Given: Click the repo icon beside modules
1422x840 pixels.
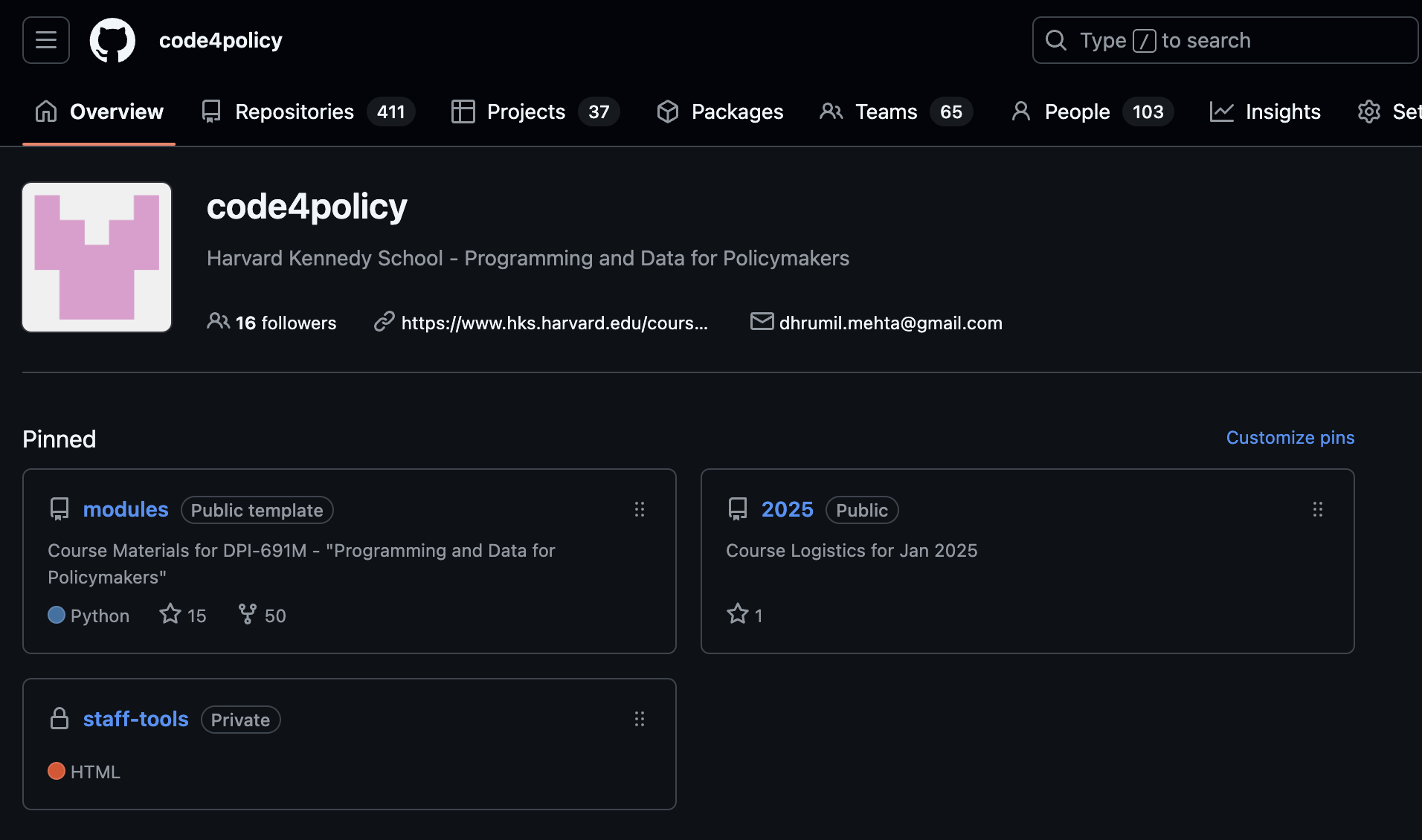Looking at the screenshot, I should point(59,509).
